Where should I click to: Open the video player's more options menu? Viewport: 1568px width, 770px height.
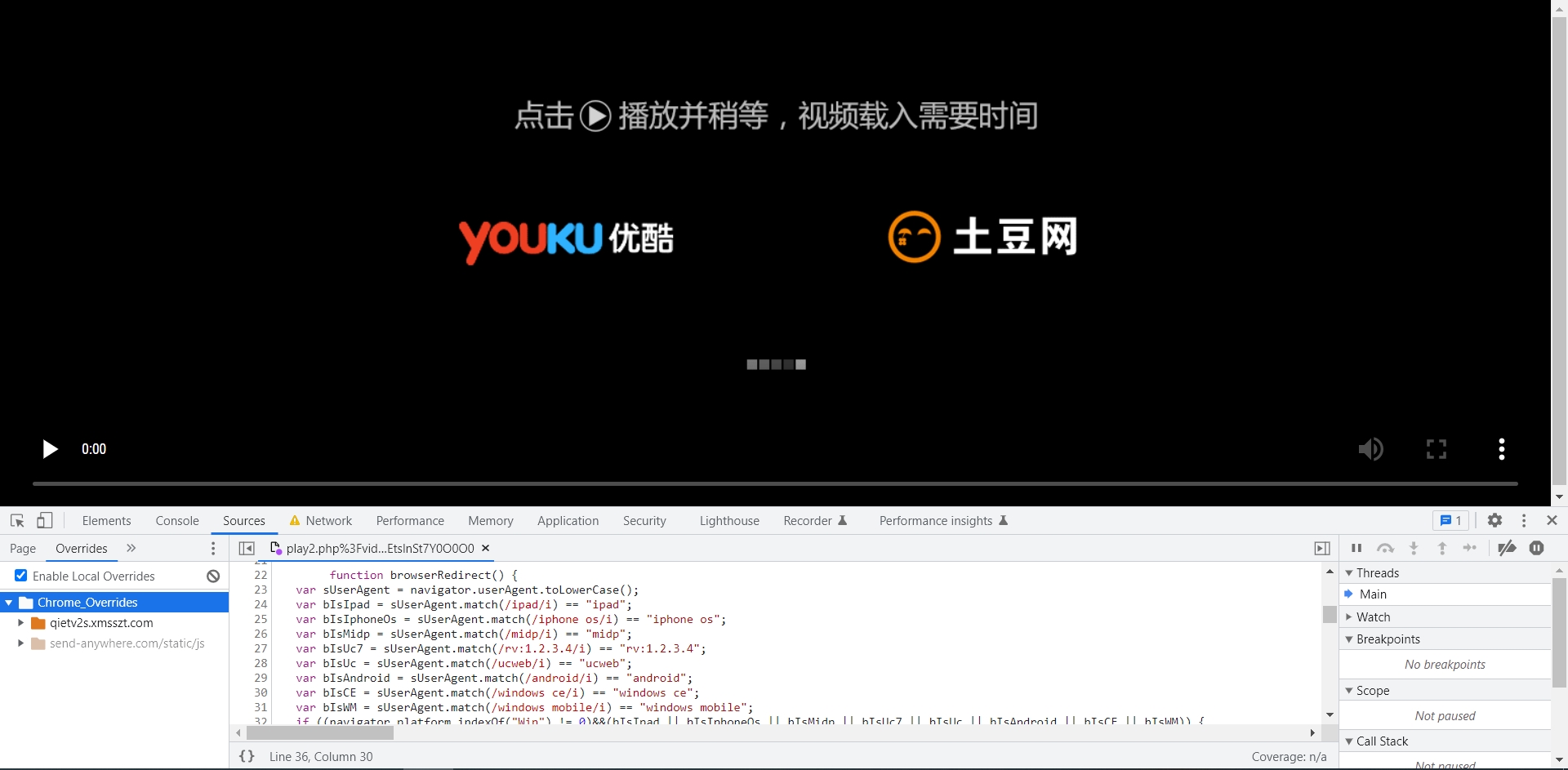1501,449
